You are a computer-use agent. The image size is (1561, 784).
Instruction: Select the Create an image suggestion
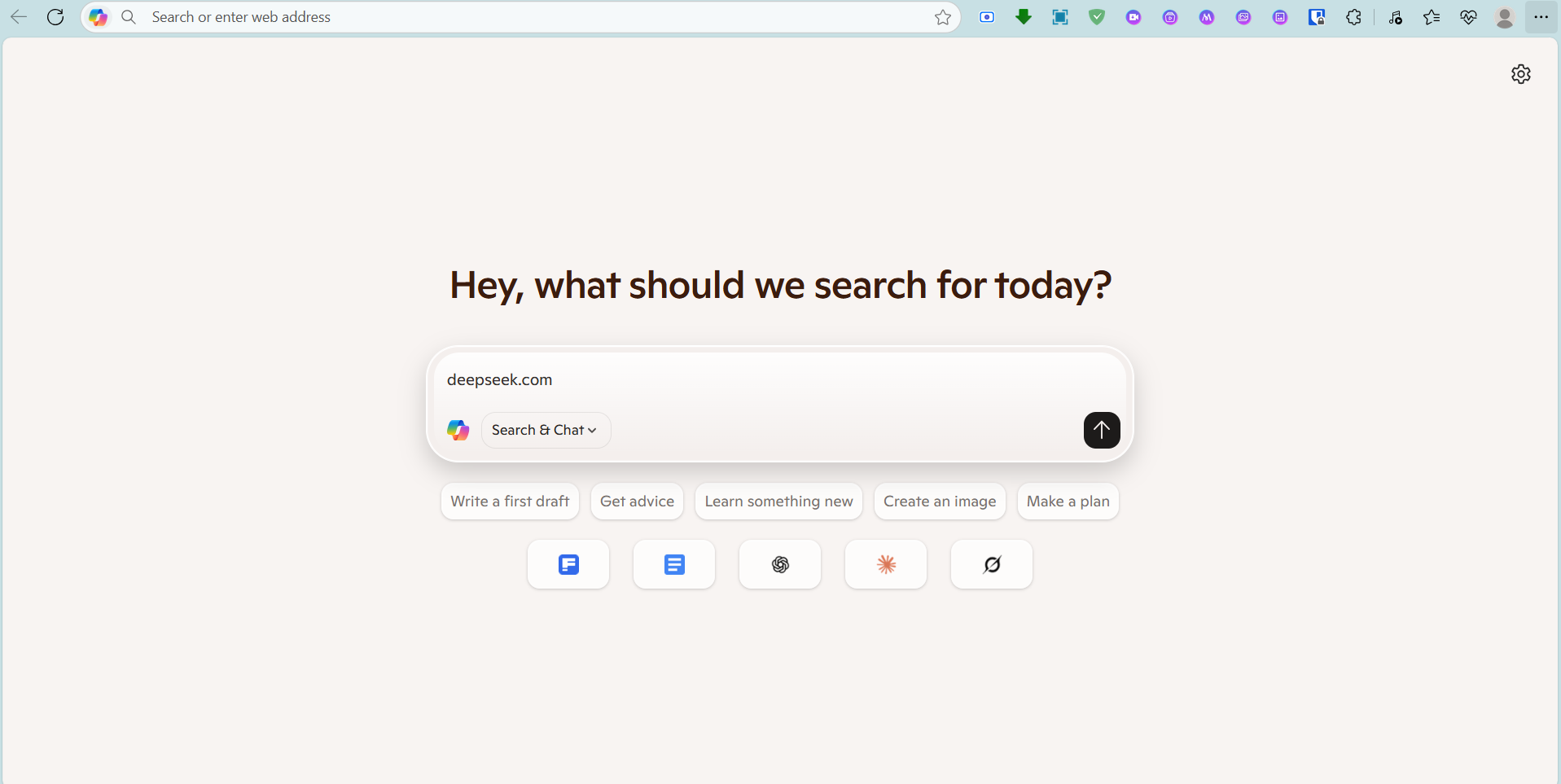(940, 501)
